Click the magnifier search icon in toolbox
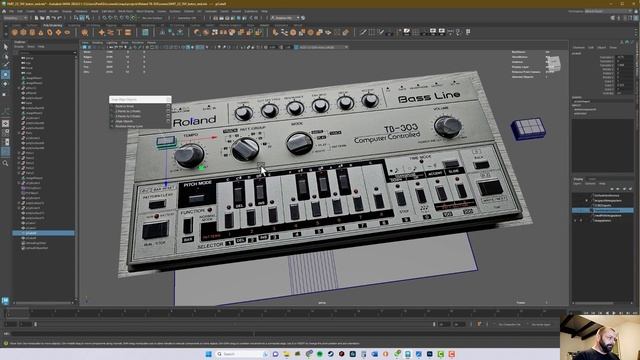 [x=5, y=163]
